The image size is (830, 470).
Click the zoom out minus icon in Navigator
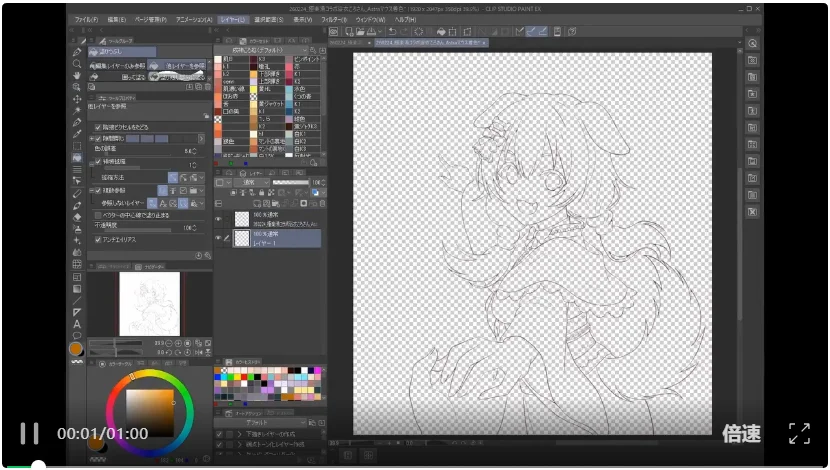[x=169, y=344]
